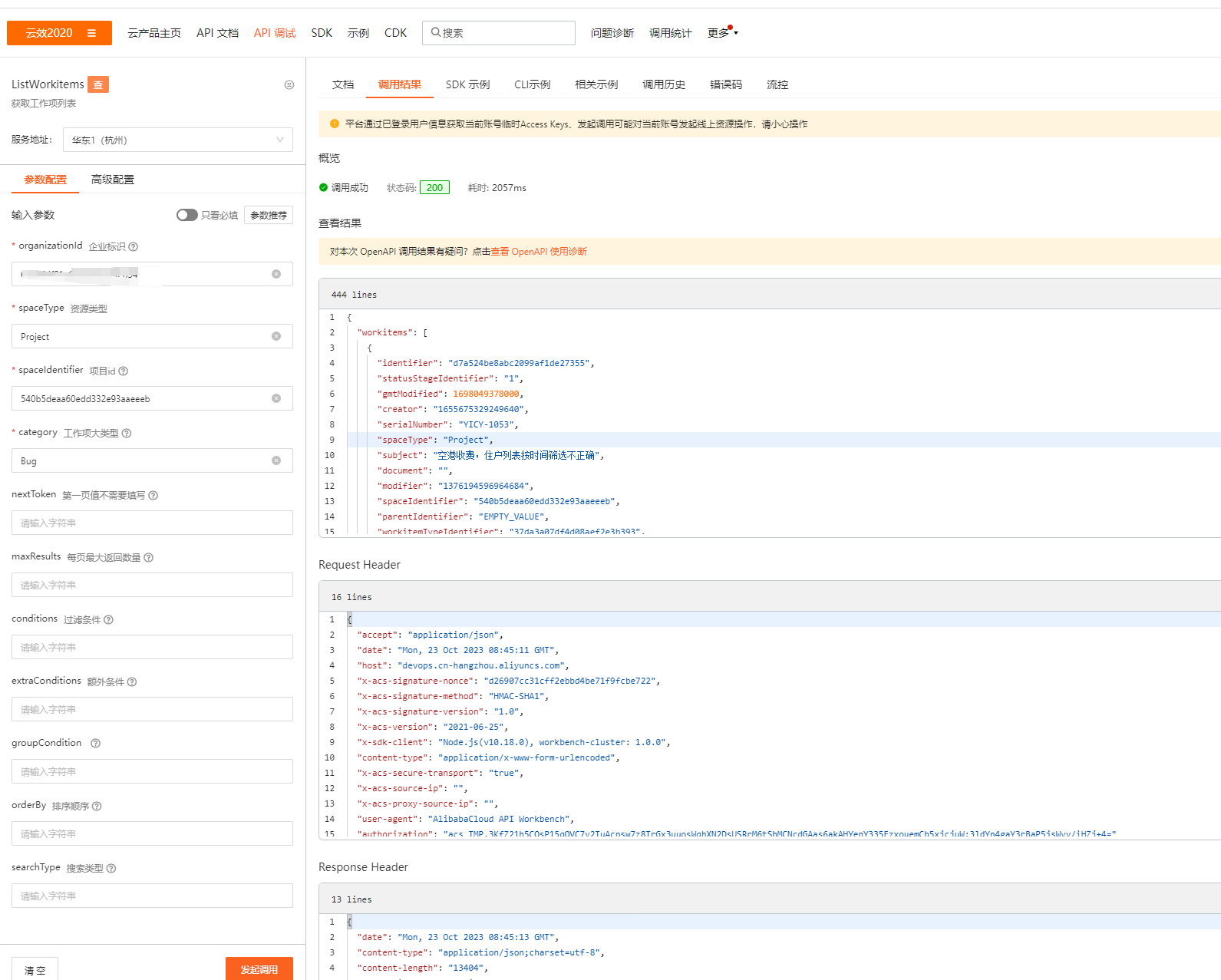This screenshot has width=1221, height=980.
Task: Switch to the 相关示例 tab
Action: [x=596, y=84]
